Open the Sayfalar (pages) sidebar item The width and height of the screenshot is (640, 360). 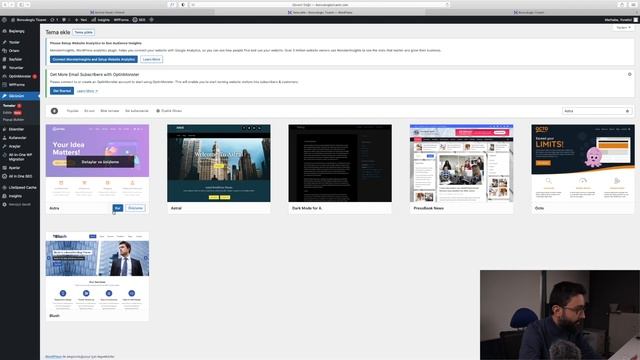[15, 59]
